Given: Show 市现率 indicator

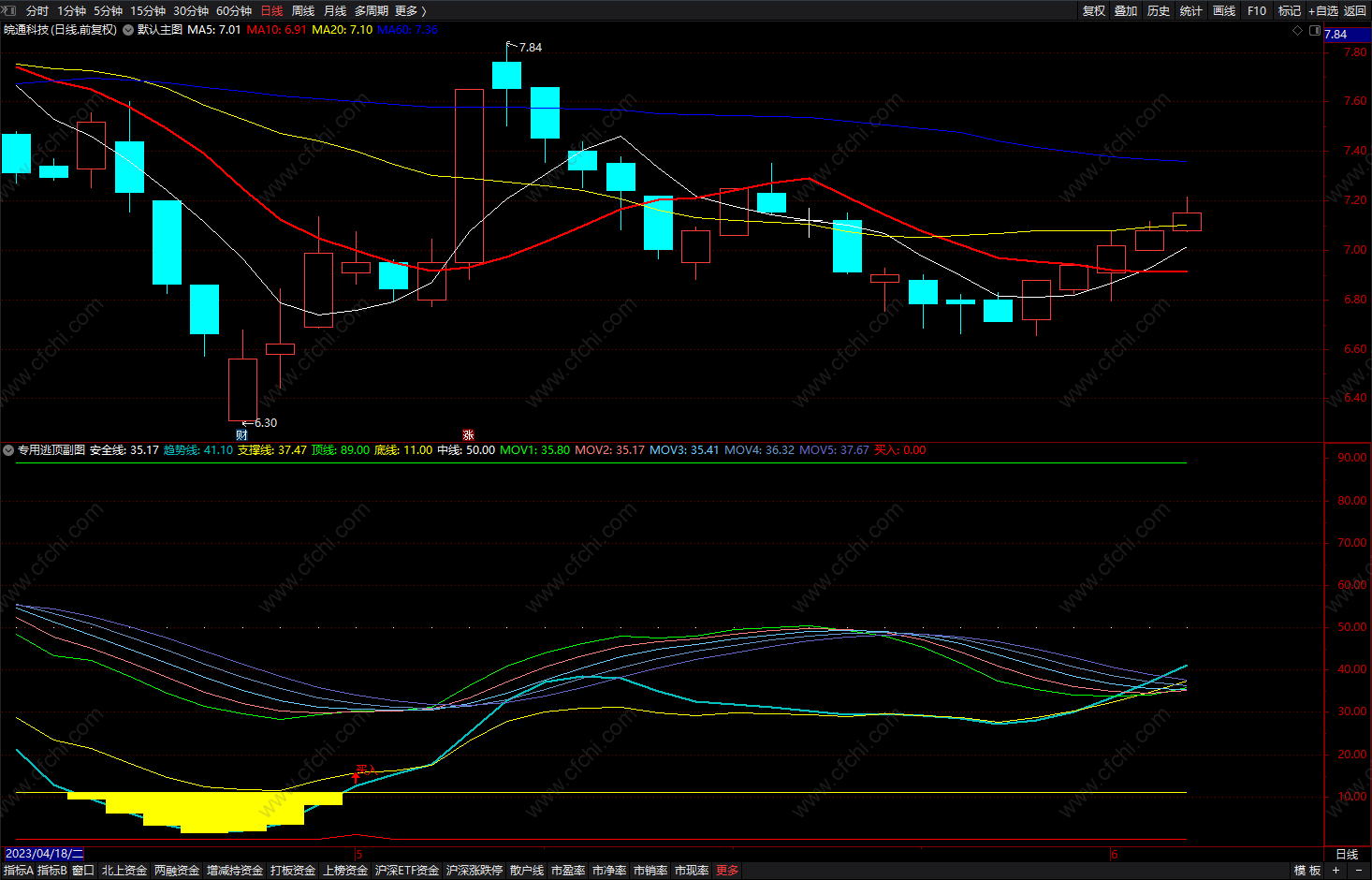Looking at the screenshot, I should click(692, 871).
